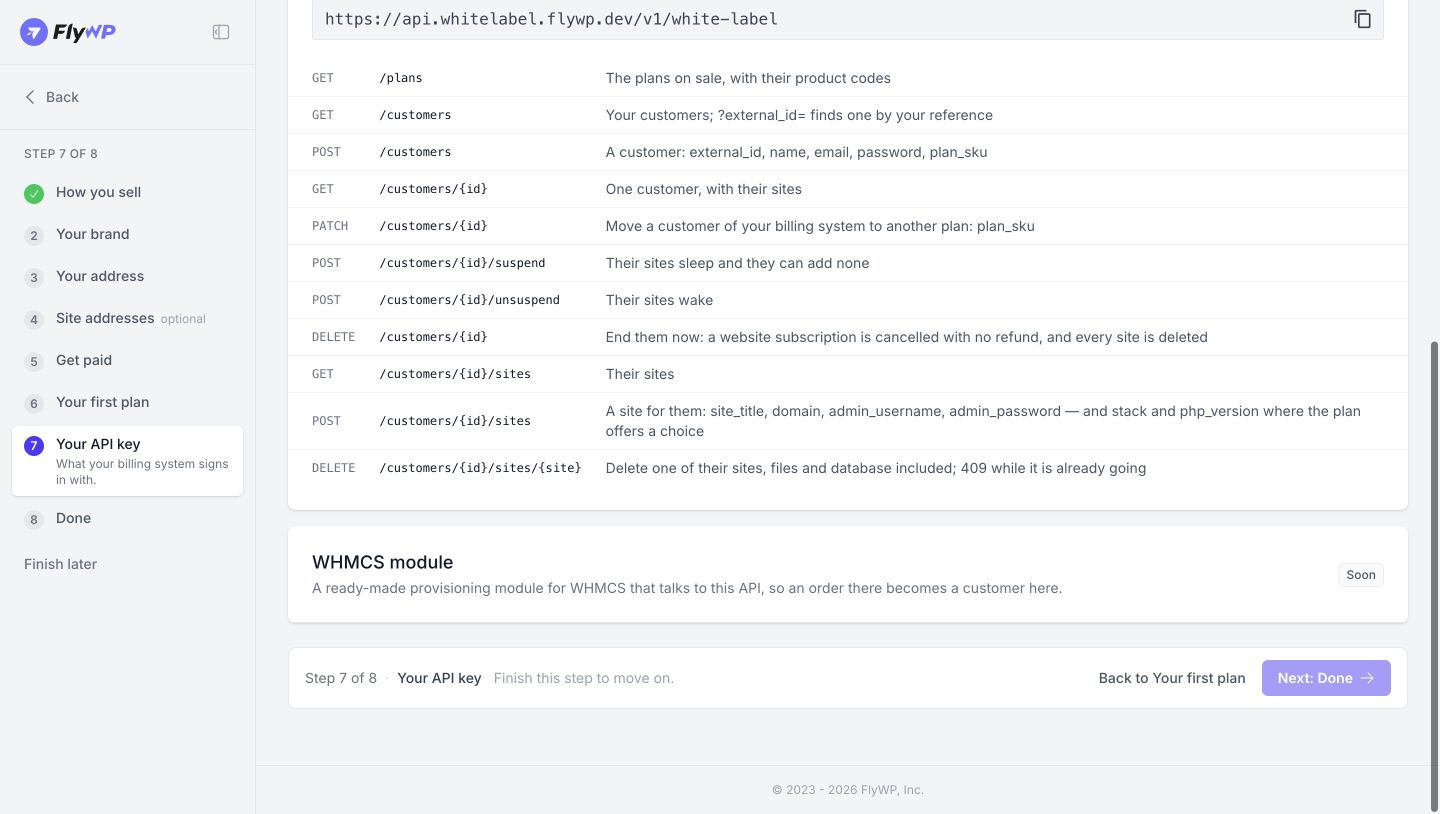Click the Soon badge in WHMCS module
This screenshot has width=1440, height=814.
[1361, 575]
